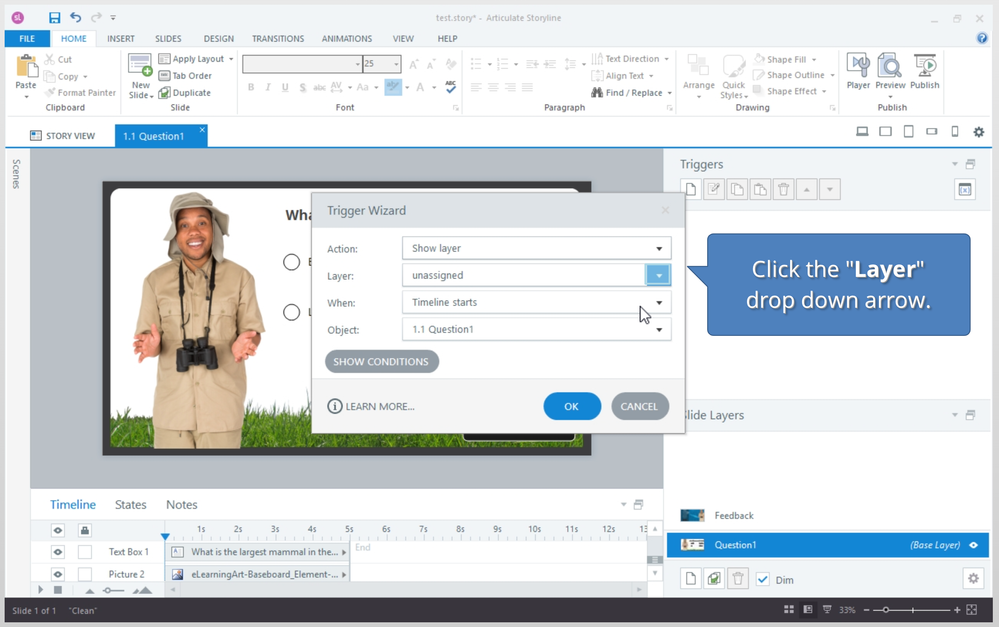Viewport: 999px width, 627px height.
Task: Click the Player icon in Publish group
Action: [x=858, y=71]
